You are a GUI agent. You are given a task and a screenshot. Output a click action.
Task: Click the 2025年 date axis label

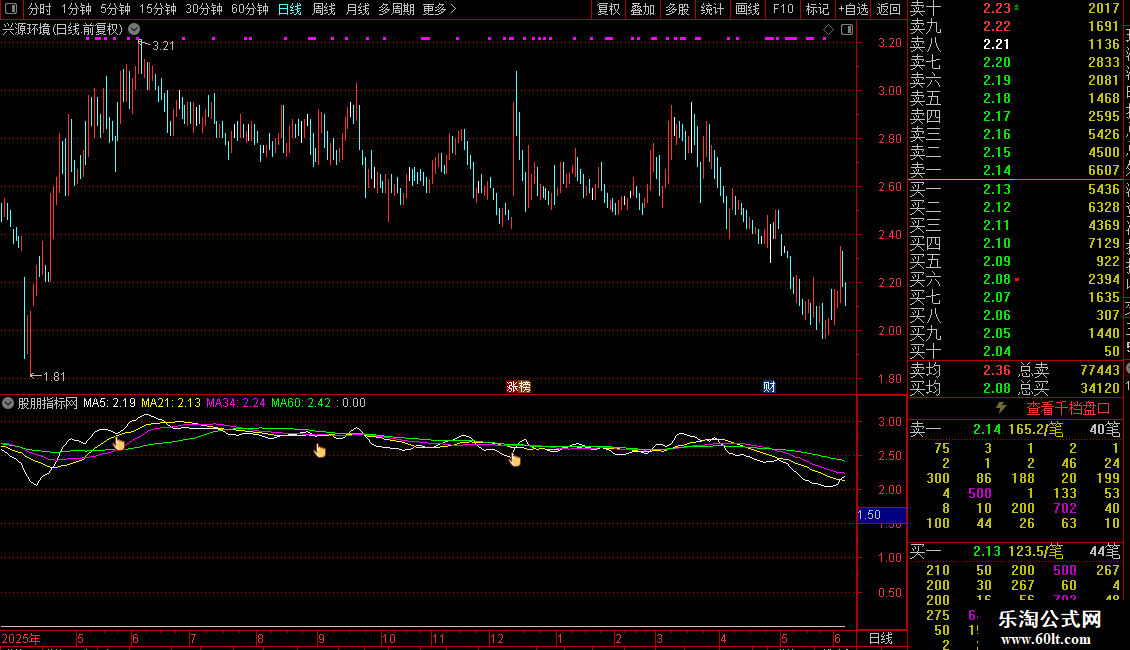(x=21, y=639)
